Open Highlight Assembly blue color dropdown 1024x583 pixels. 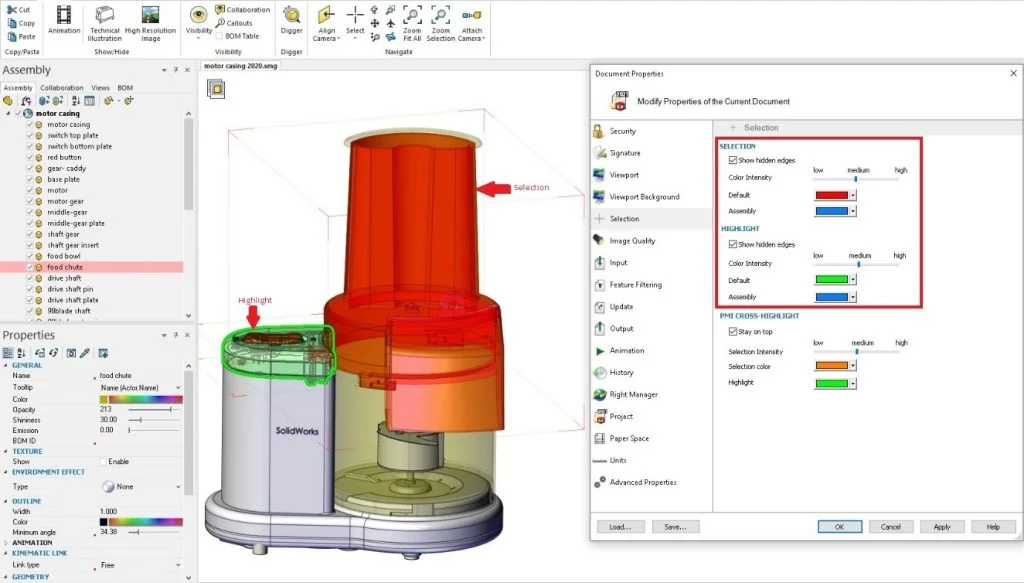point(853,297)
